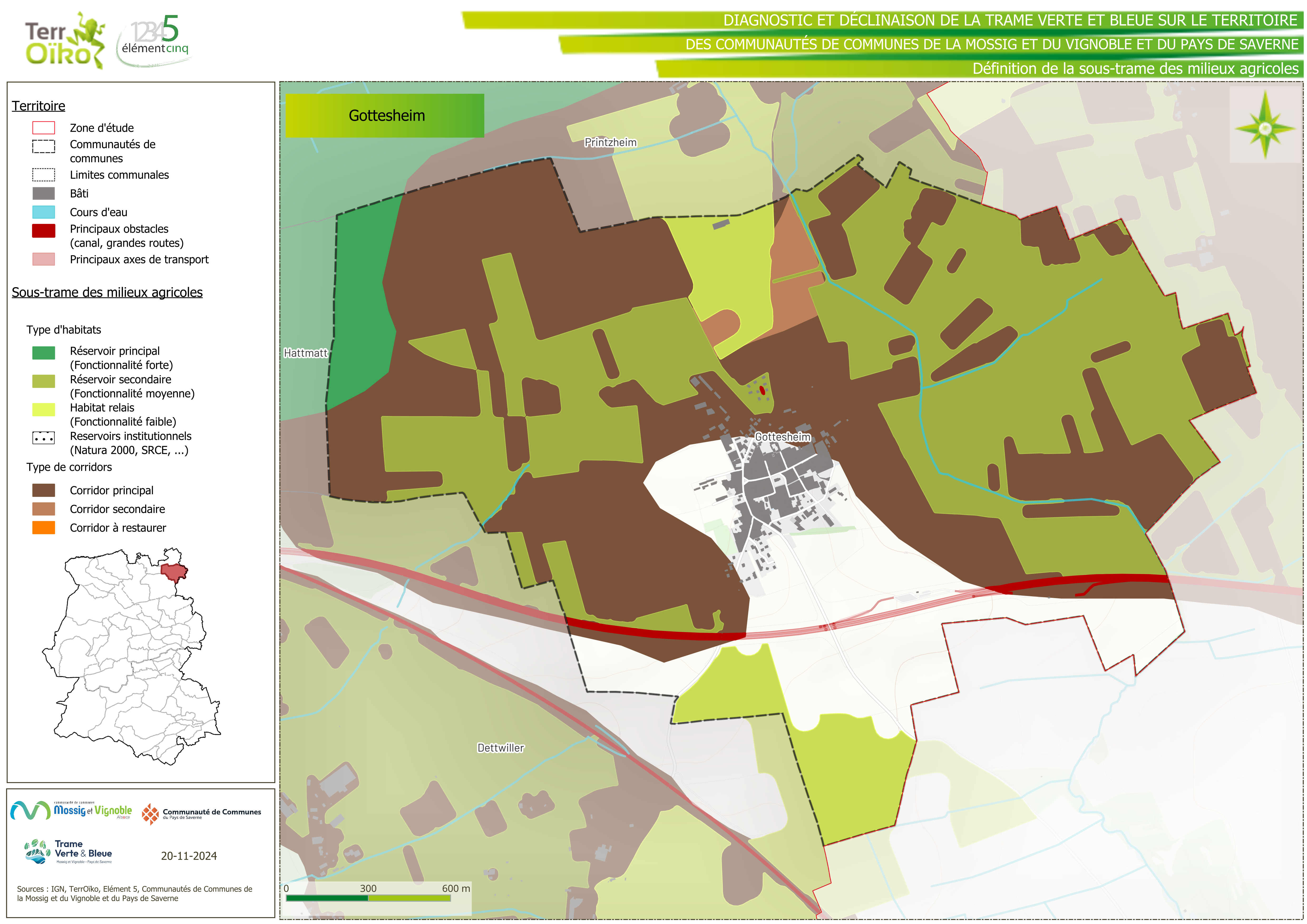Click the Cours d'eau blue swatch

click(44, 212)
